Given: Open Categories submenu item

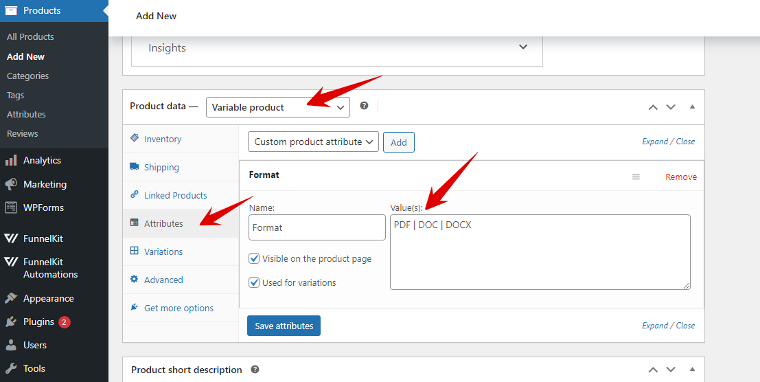Looking at the screenshot, I should pyautogui.click(x=28, y=76).
